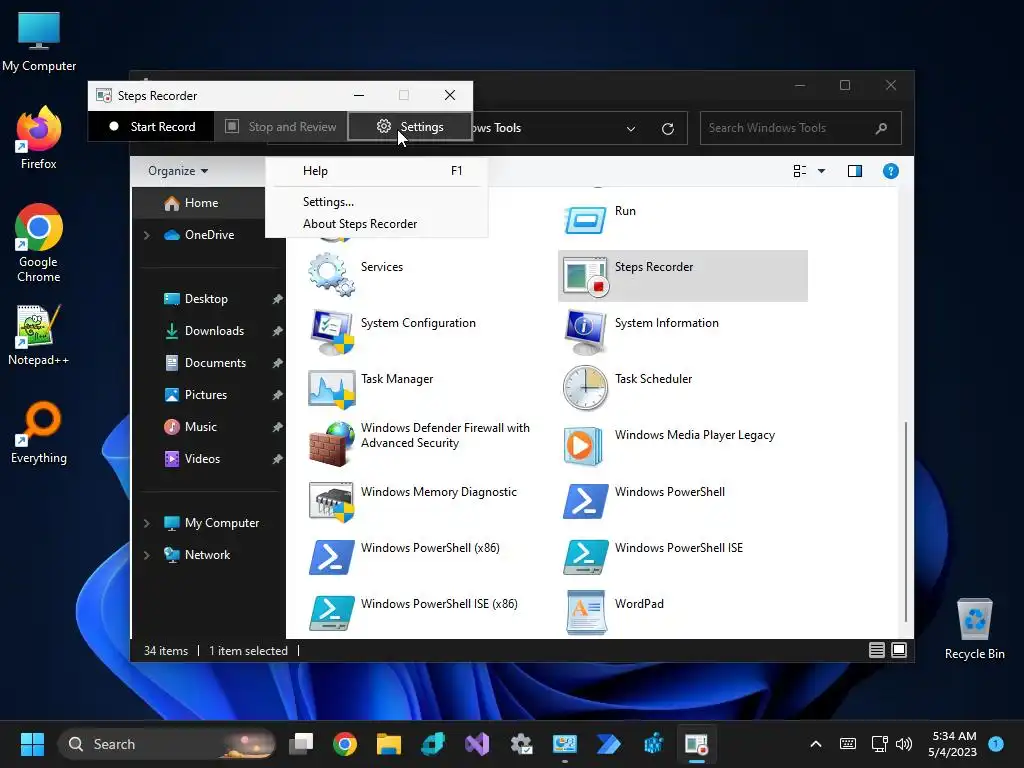Viewport: 1024px width, 768px height.
Task: Open WordPad icon
Action: pyautogui.click(x=586, y=613)
